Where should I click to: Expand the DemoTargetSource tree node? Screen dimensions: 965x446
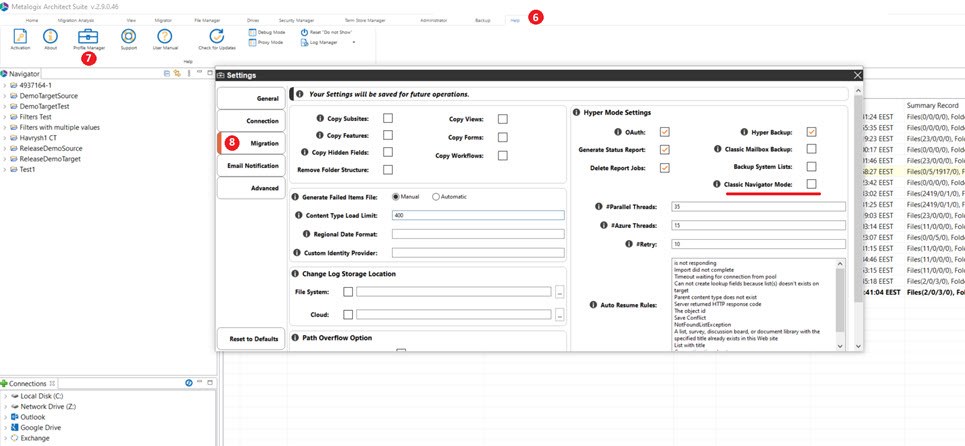pos(4,96)
